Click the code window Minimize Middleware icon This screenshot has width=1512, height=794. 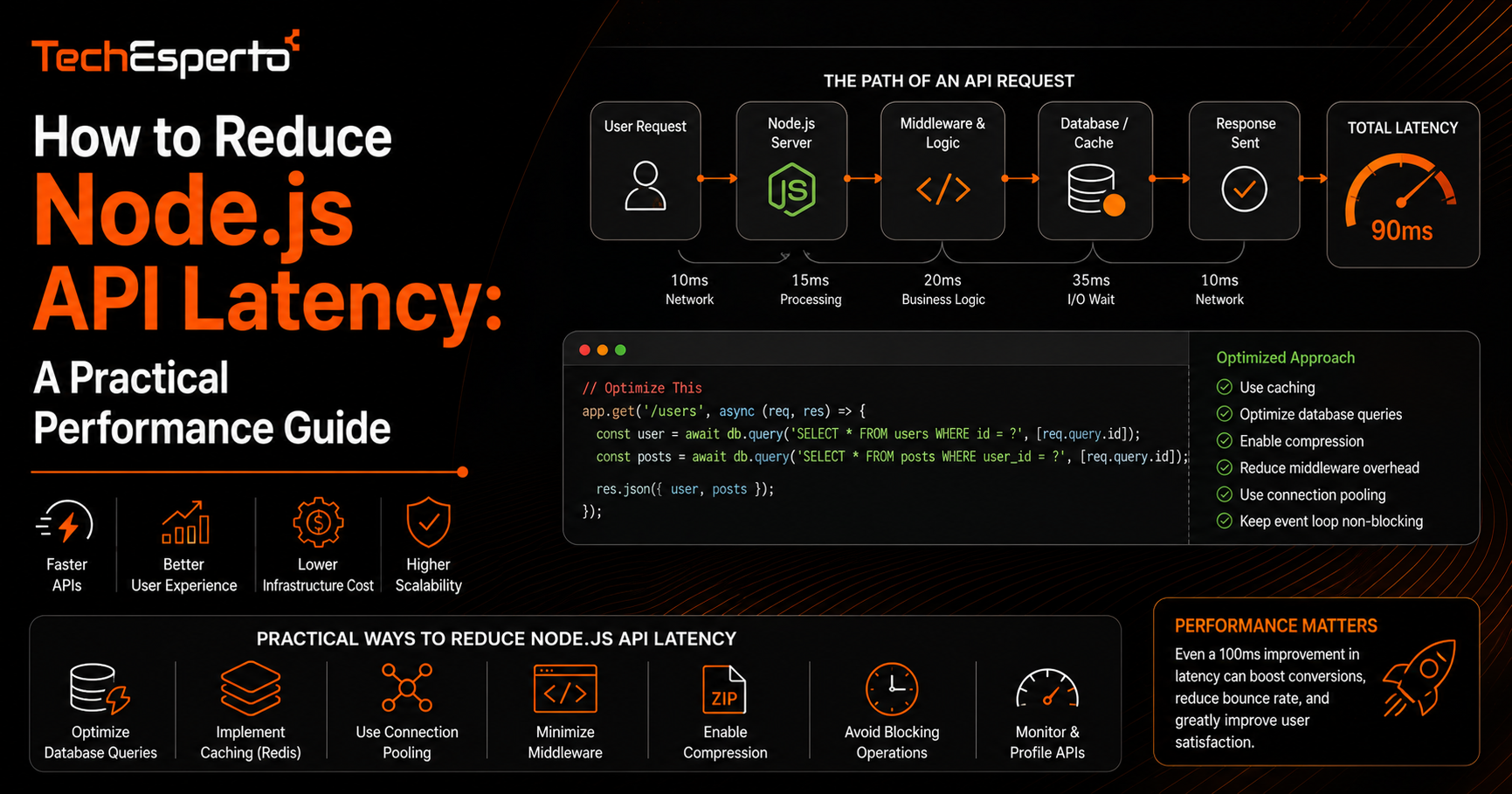pos(565,689)
